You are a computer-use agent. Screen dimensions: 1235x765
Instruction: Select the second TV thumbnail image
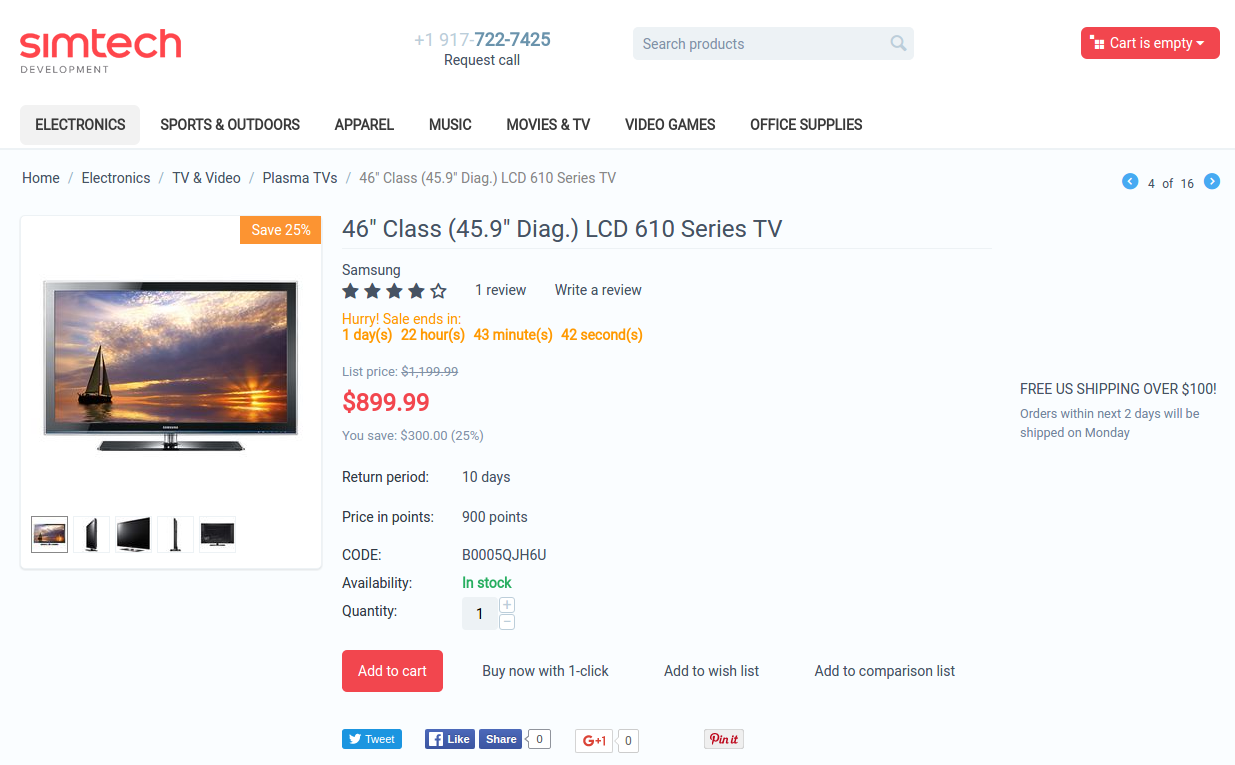click(91, 535)
